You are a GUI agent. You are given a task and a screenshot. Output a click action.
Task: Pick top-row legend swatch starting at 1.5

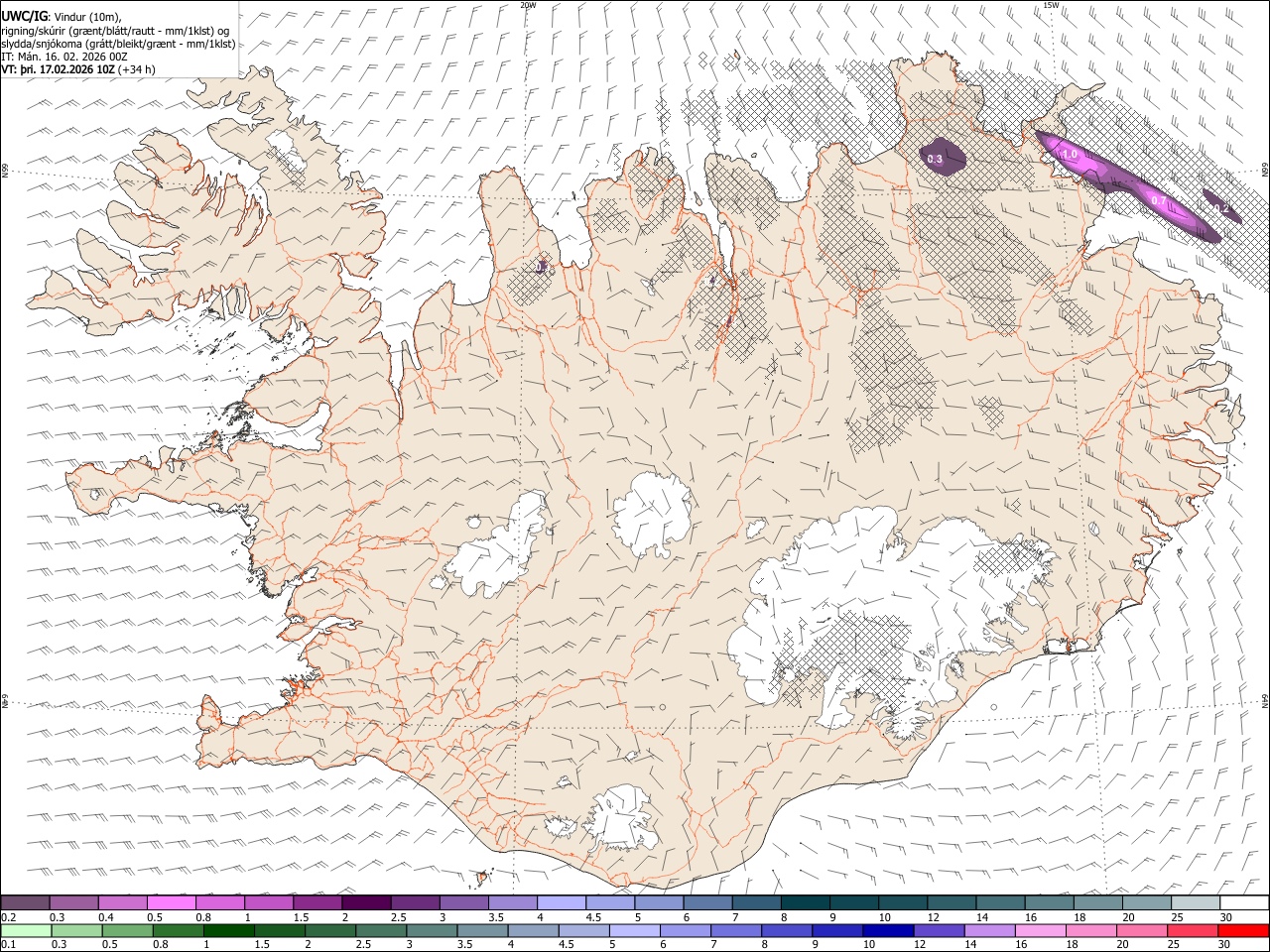(317, 902)
